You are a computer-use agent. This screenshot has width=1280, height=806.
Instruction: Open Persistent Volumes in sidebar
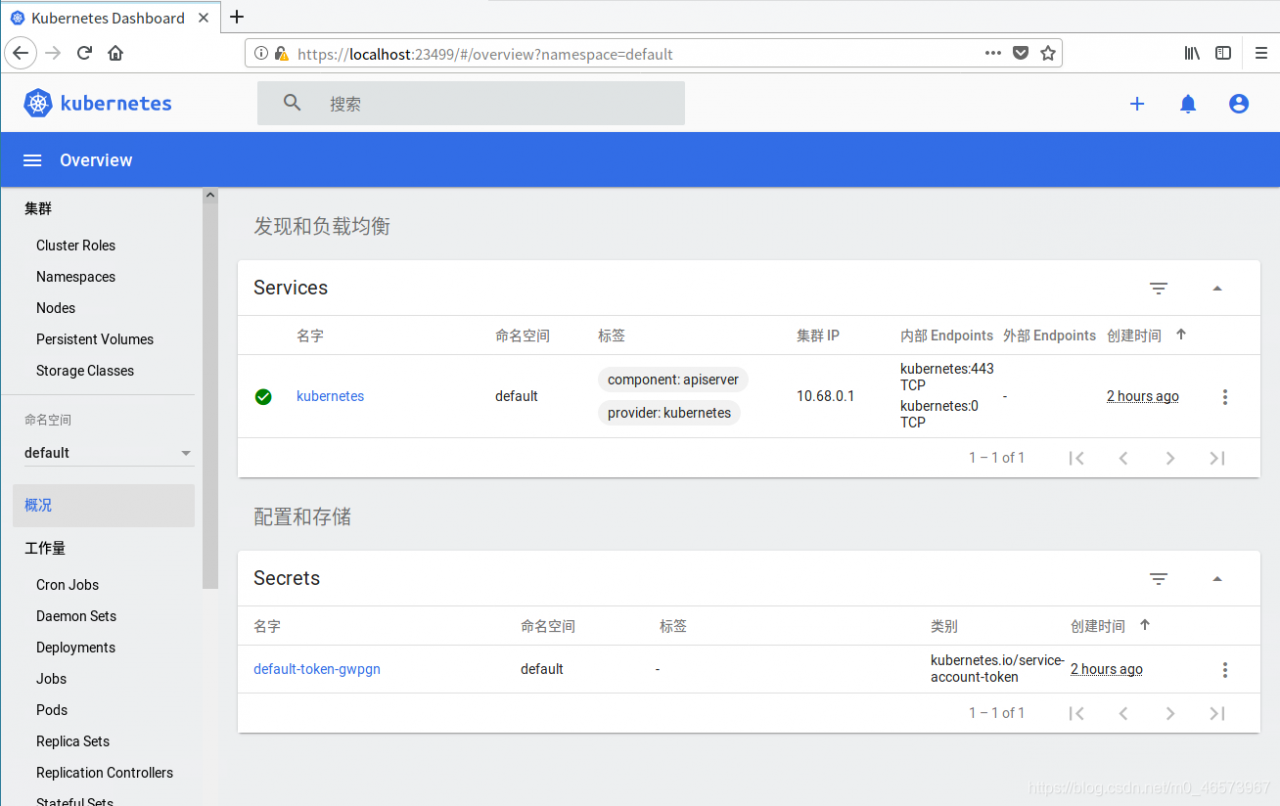point(95,339)
